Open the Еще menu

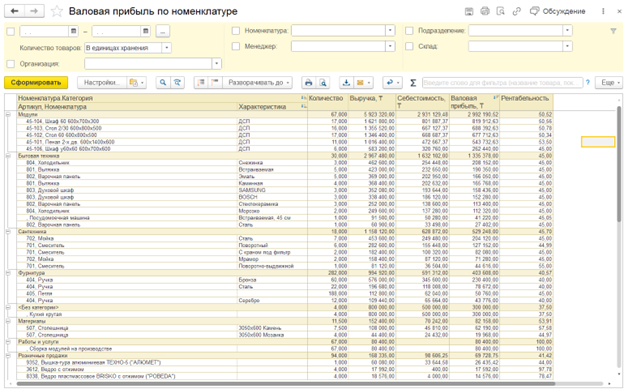point(609,82)
